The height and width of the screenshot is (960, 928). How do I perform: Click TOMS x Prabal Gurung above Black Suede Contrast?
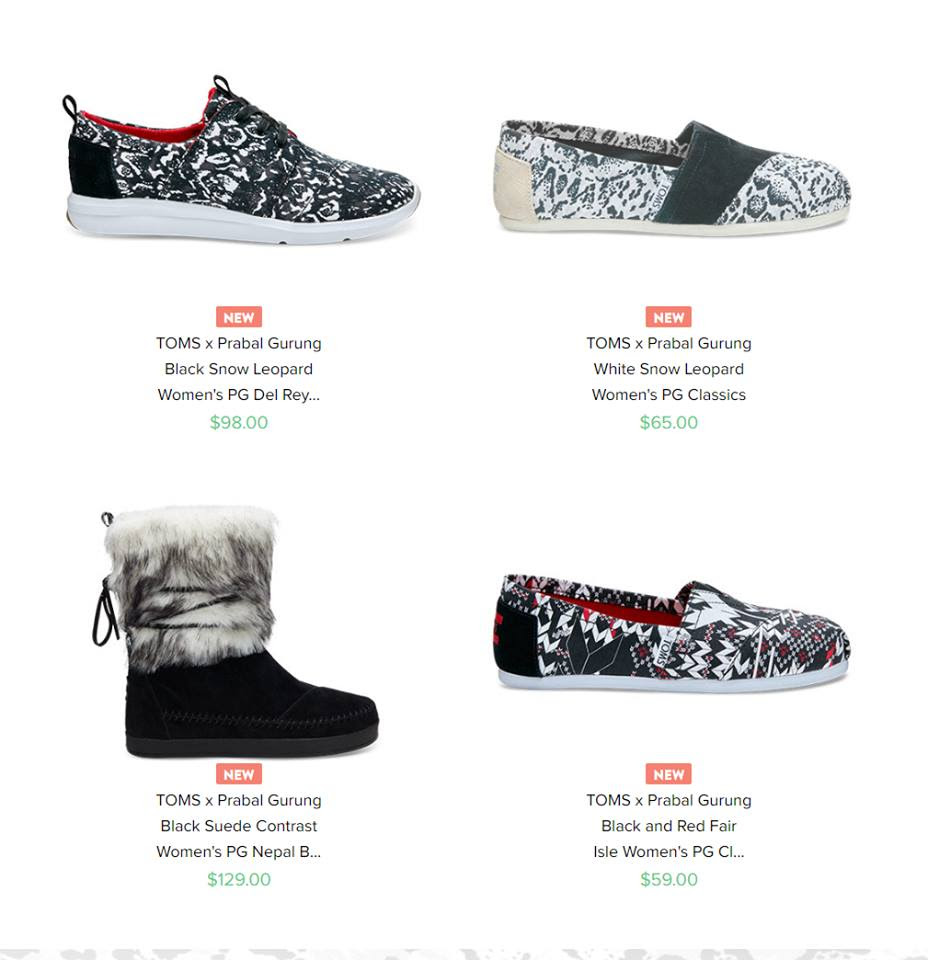pyautogui.click(x=239, y=800)
